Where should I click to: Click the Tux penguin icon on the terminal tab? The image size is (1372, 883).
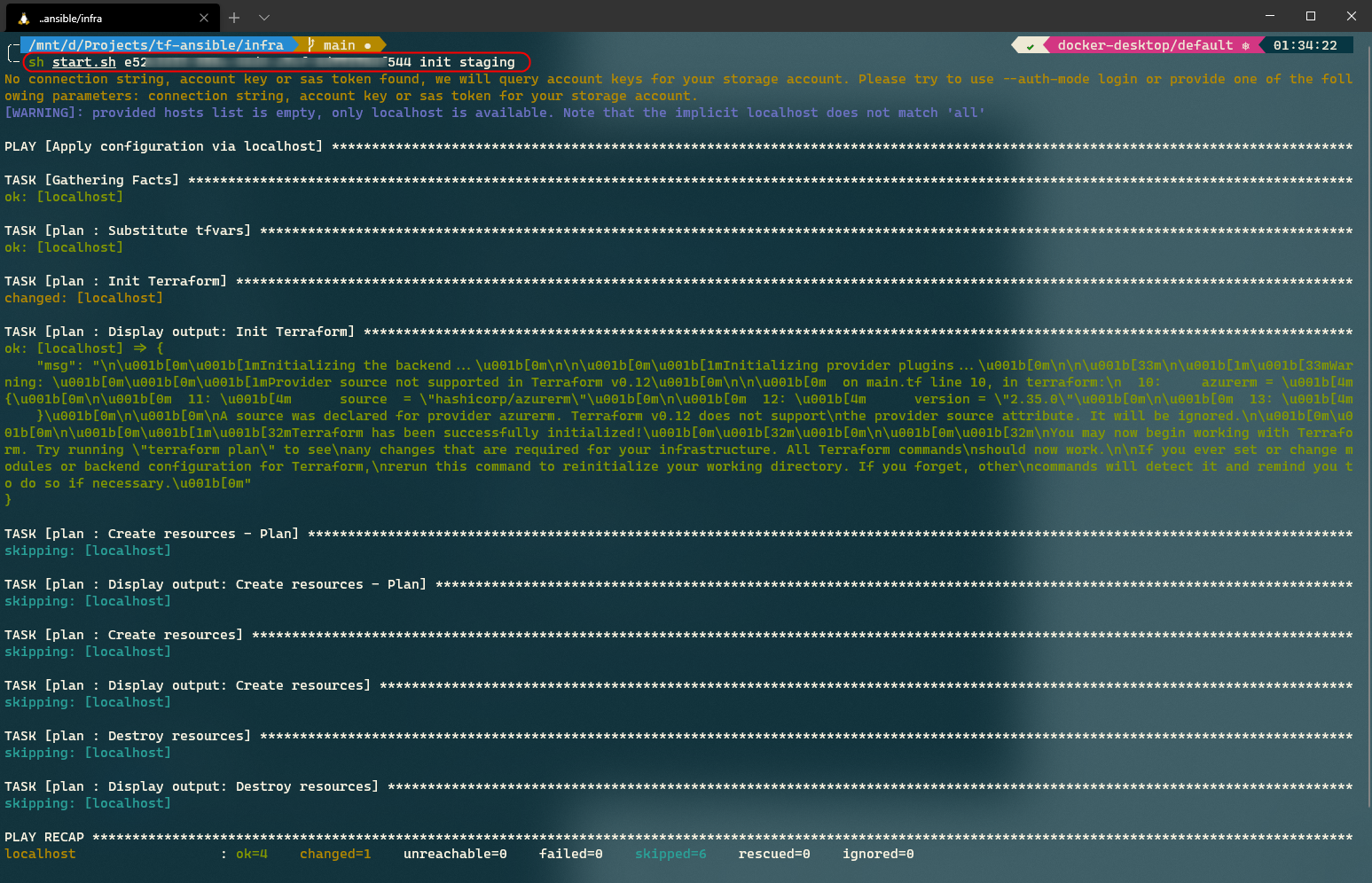pos(24,18)
